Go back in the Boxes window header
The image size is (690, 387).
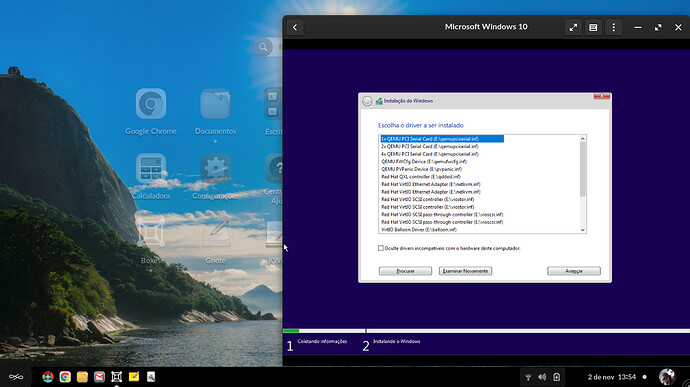[295, 27]
